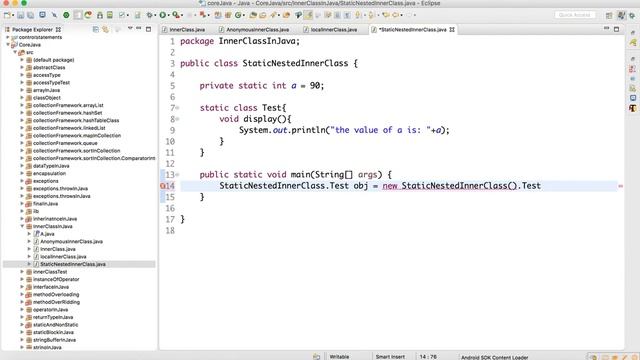Click the red error mark in overview ruler
The image size is (640, 360).
[x=620, y=186]
